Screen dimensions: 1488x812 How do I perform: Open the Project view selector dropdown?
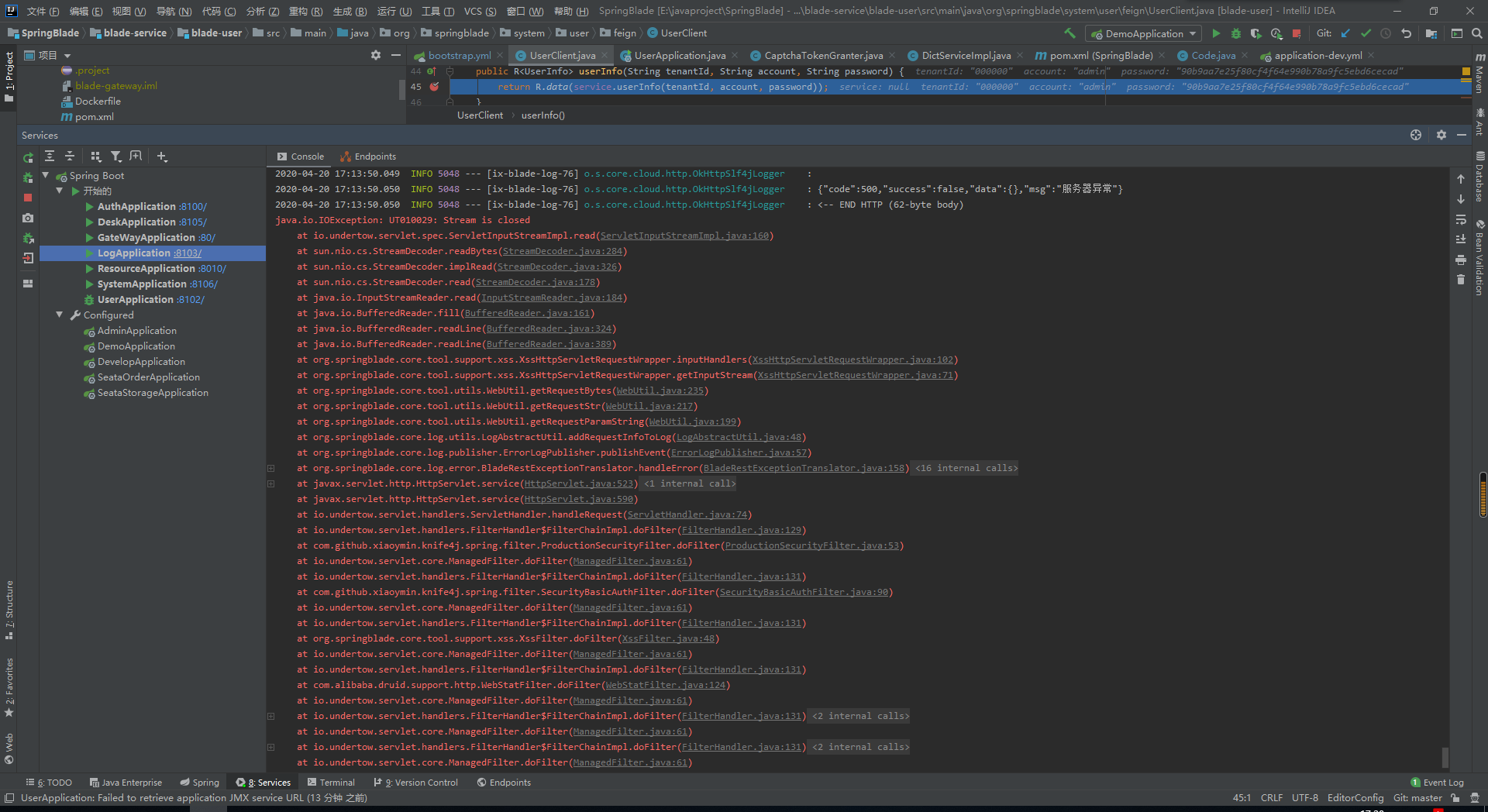click(x=48, y=55)
